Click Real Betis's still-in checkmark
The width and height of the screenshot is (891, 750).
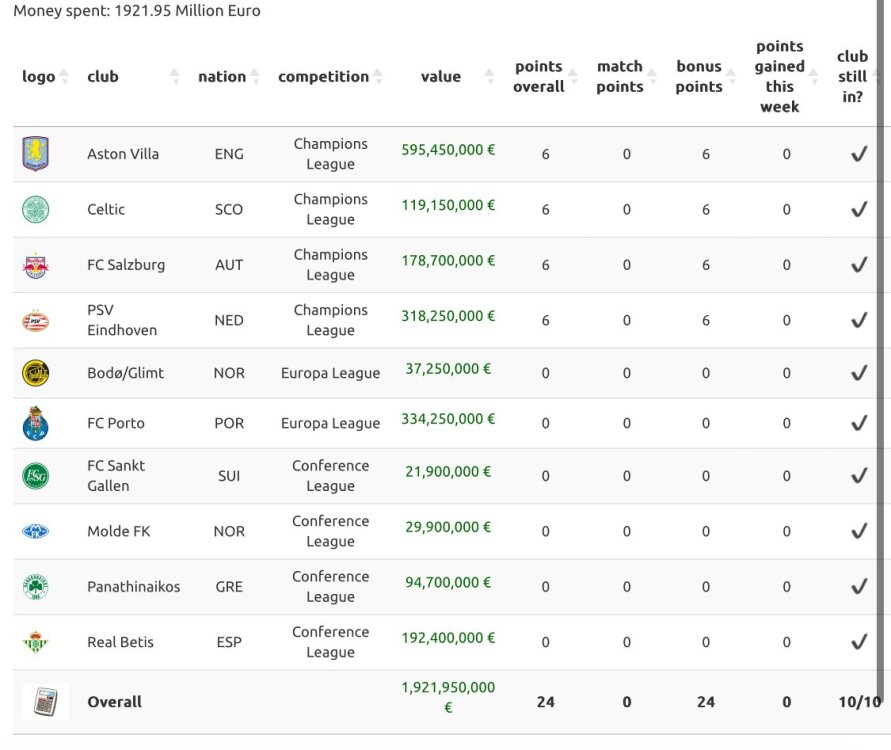858,642
